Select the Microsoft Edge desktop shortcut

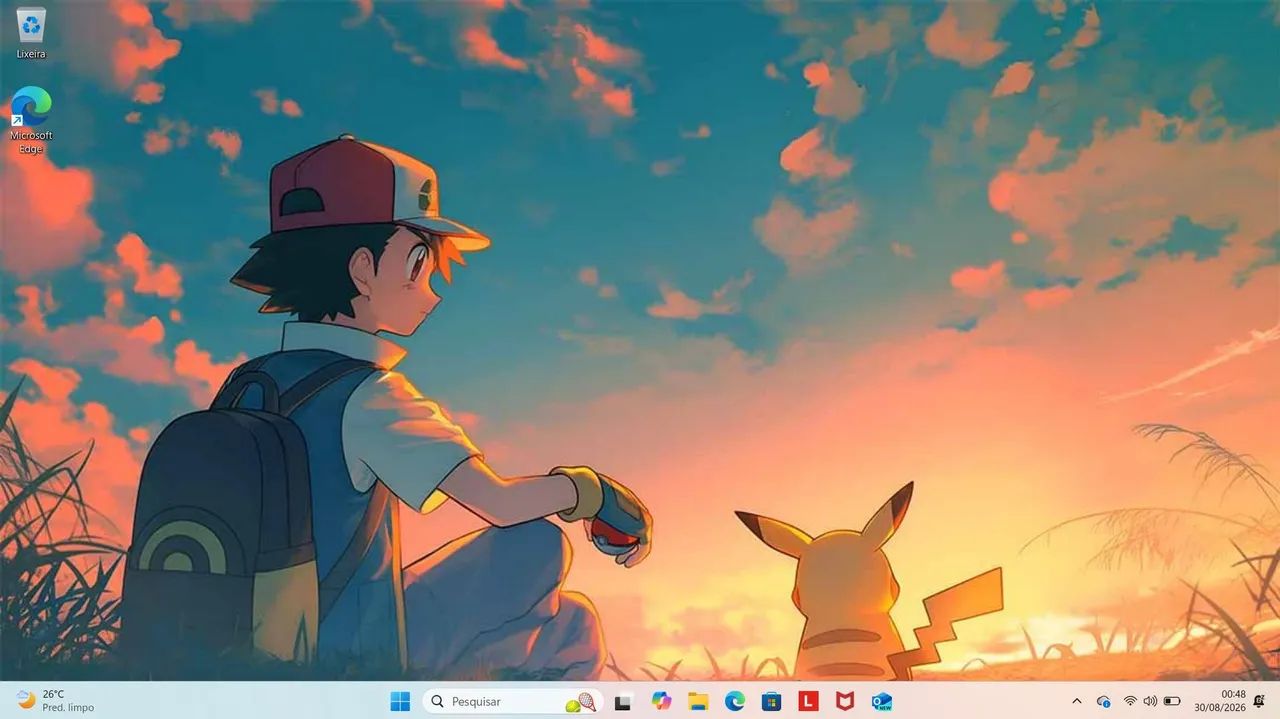[x=31, y=120]
